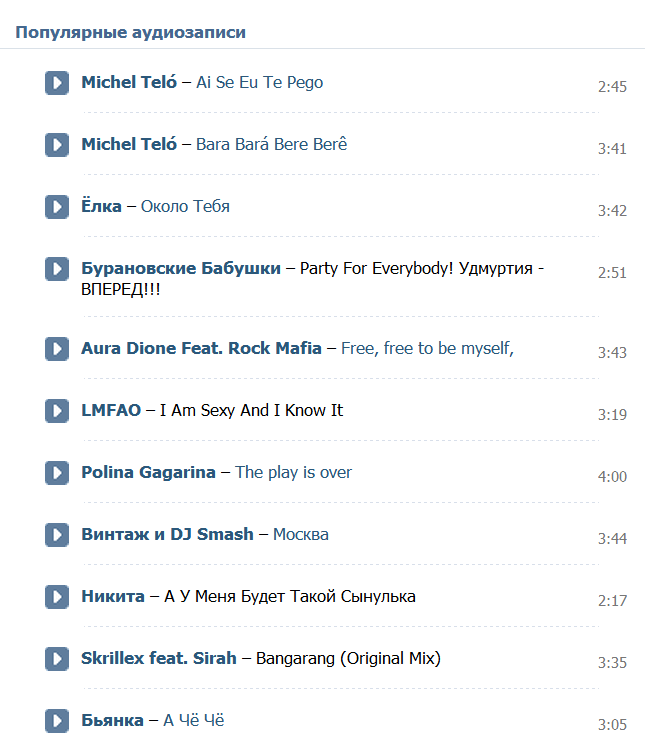645x744 pixels.
Task: Play Бьянка – А Чё Чё
Action: tap(57, 721)
